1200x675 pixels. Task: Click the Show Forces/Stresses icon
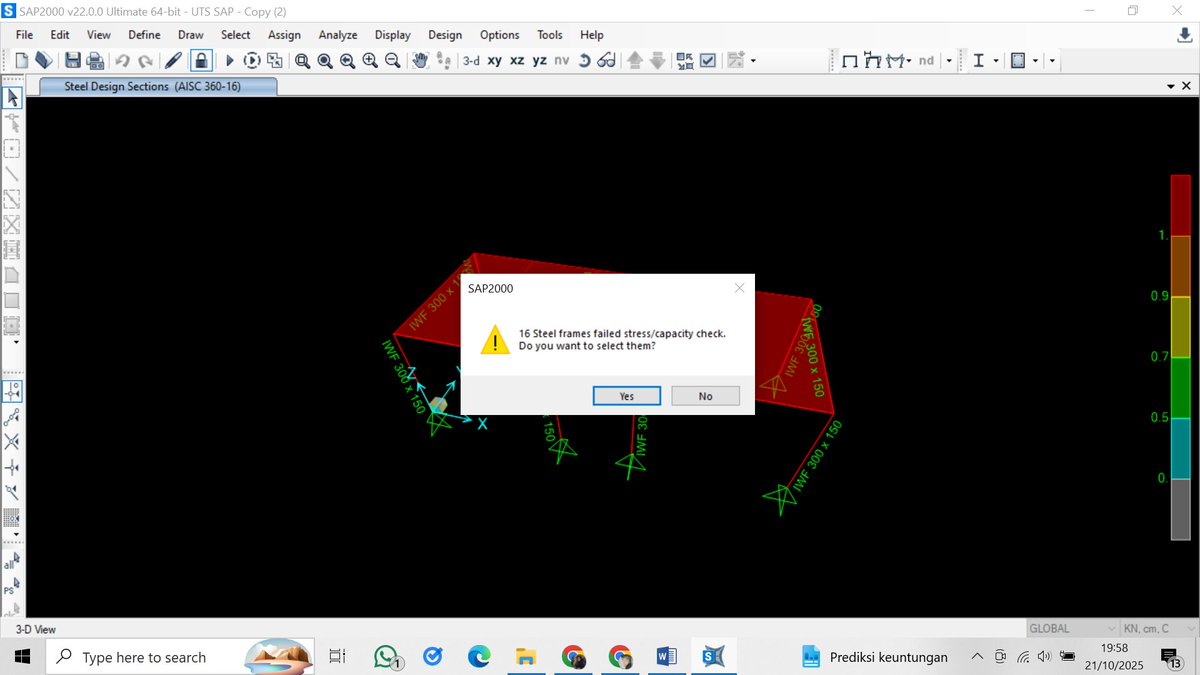(x=896, y=62)
